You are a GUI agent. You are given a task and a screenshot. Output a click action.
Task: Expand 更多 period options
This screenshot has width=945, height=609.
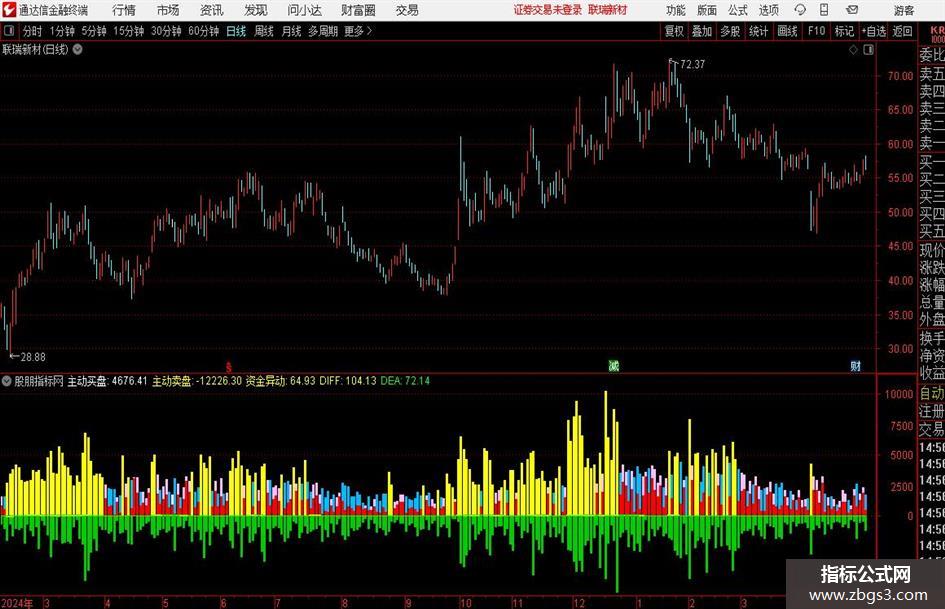(x=358, y=31)
